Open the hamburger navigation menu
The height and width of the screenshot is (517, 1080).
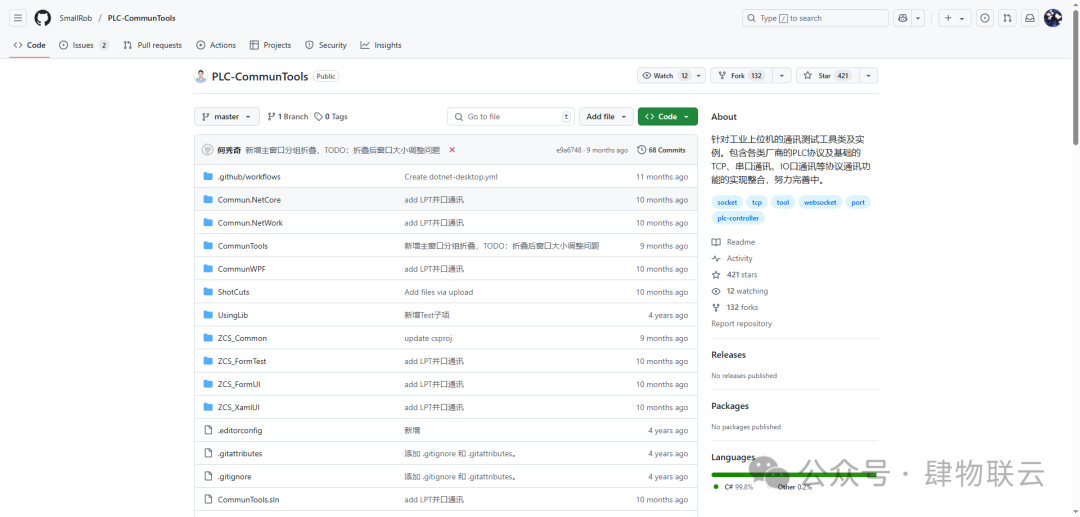coord(18,18)
